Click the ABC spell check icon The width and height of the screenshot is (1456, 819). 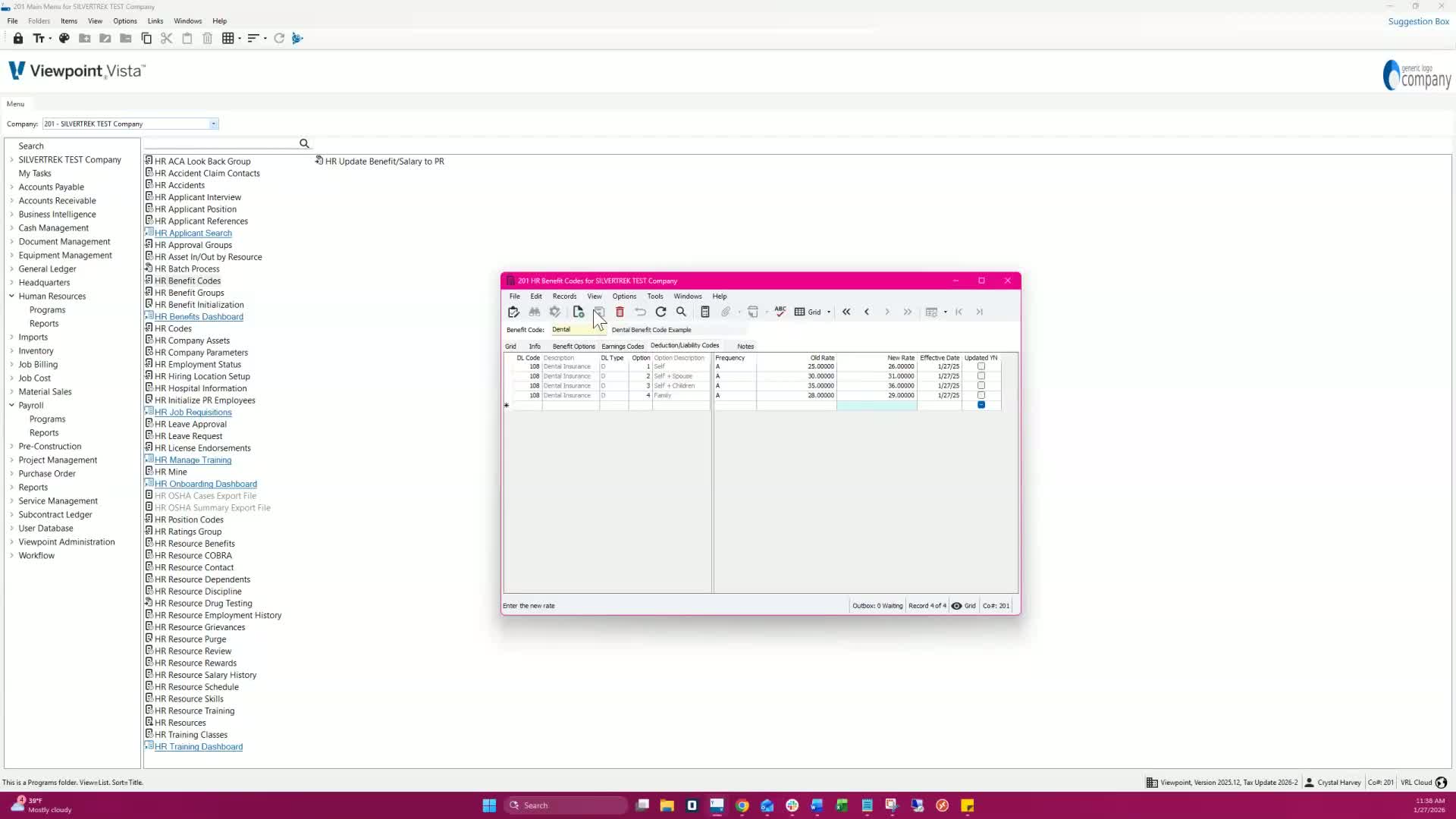pos(780,312)
